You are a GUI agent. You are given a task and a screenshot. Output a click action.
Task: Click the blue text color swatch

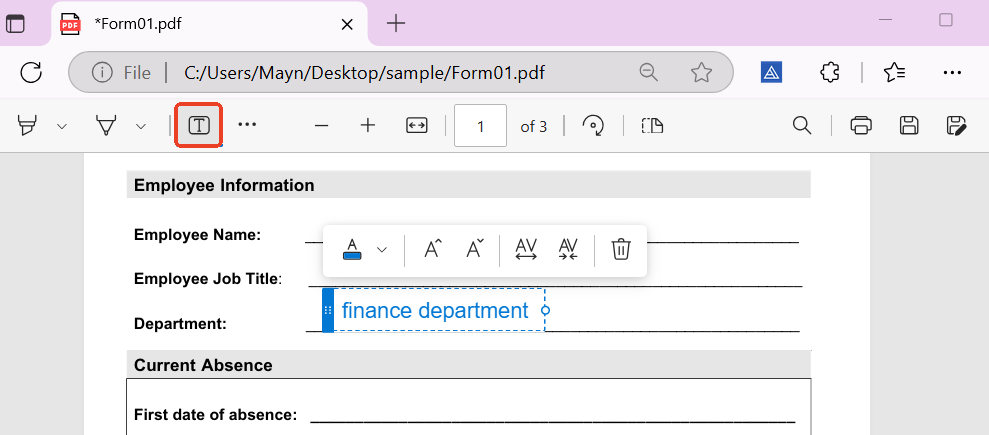point(352,250)
